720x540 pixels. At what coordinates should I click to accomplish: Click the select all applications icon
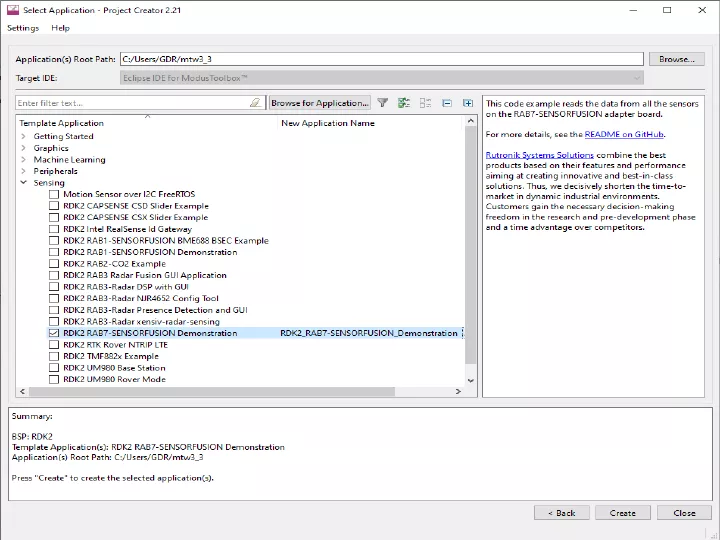click(x=404, y=103)
